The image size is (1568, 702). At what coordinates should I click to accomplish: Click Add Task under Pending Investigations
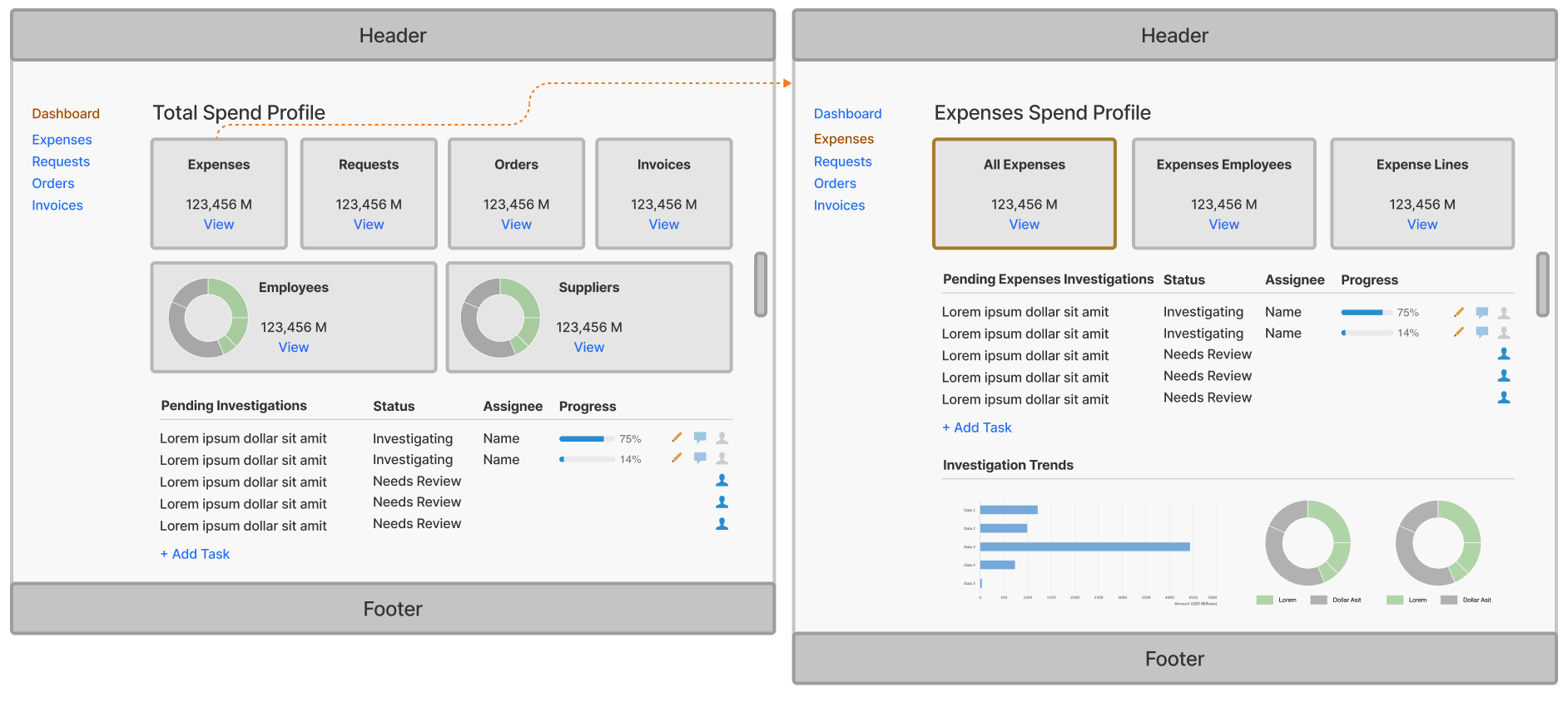pyautogui.click(x=195, y=554)
